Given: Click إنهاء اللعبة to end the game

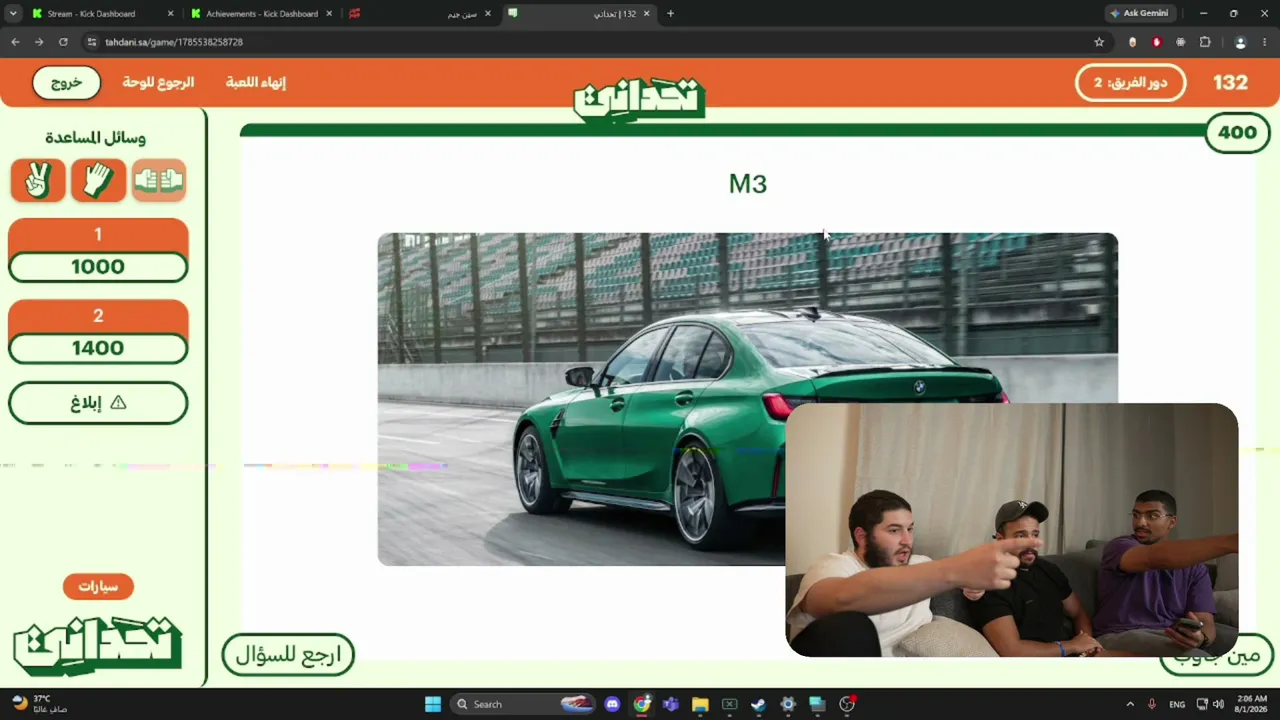Looking at the screenshot, I should [x=255, y=82].
